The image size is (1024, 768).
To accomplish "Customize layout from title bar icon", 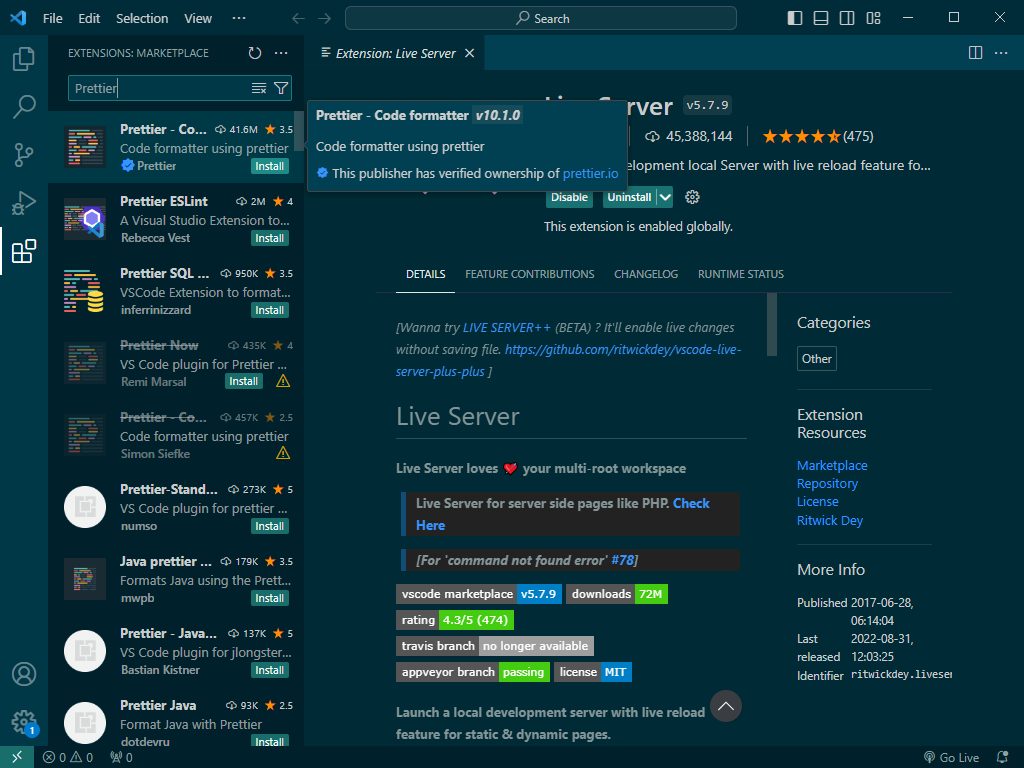I will 873,18.
